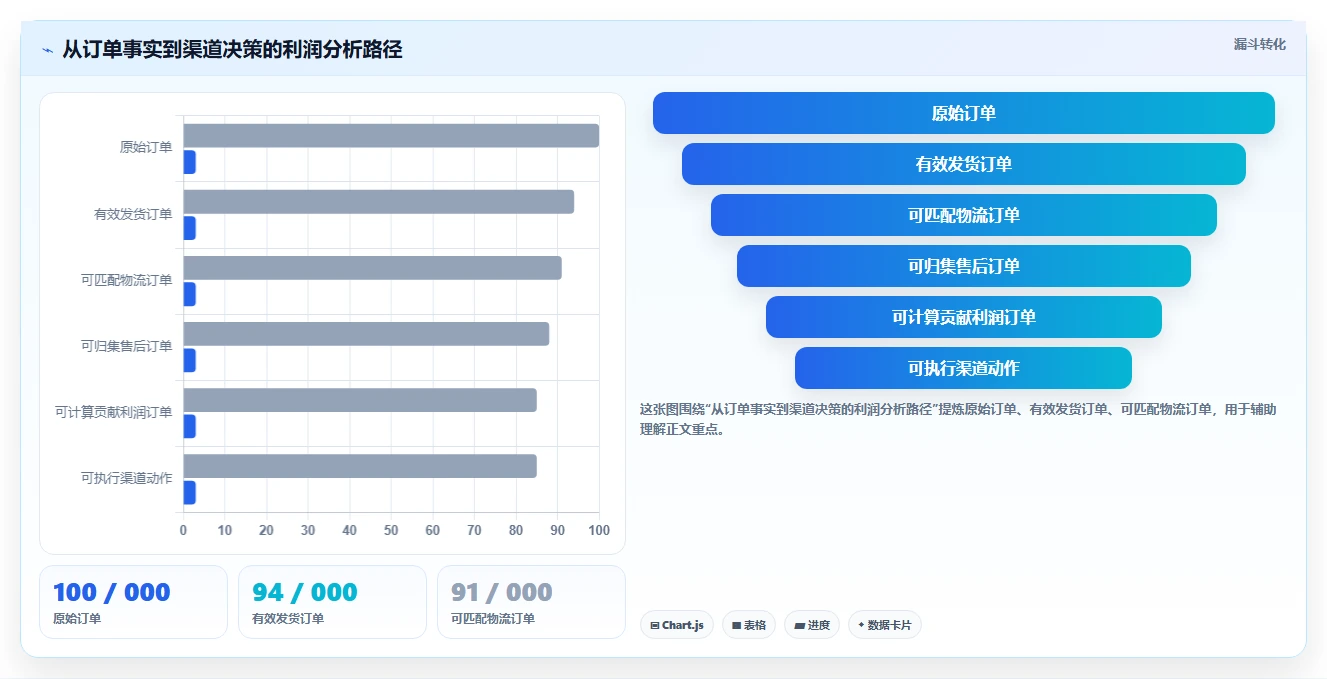Click the gray bar for 可匹配物流订单
Screen dimensions: 1327x679
click(372, 268)
